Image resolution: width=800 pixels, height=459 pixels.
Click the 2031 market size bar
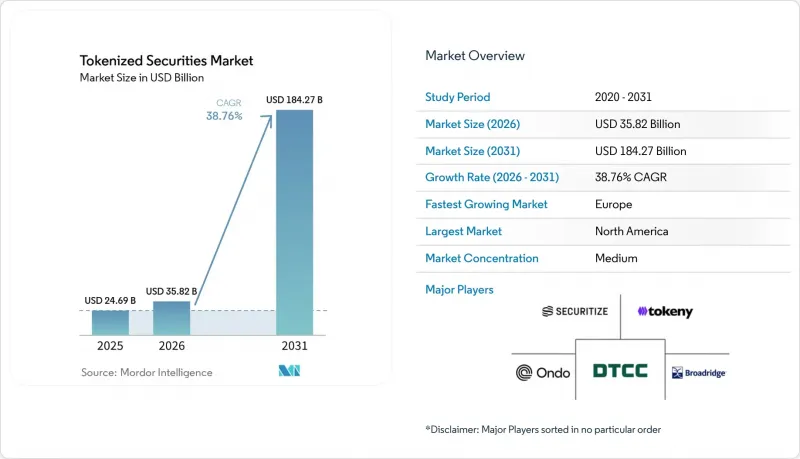tap(294, 222)
